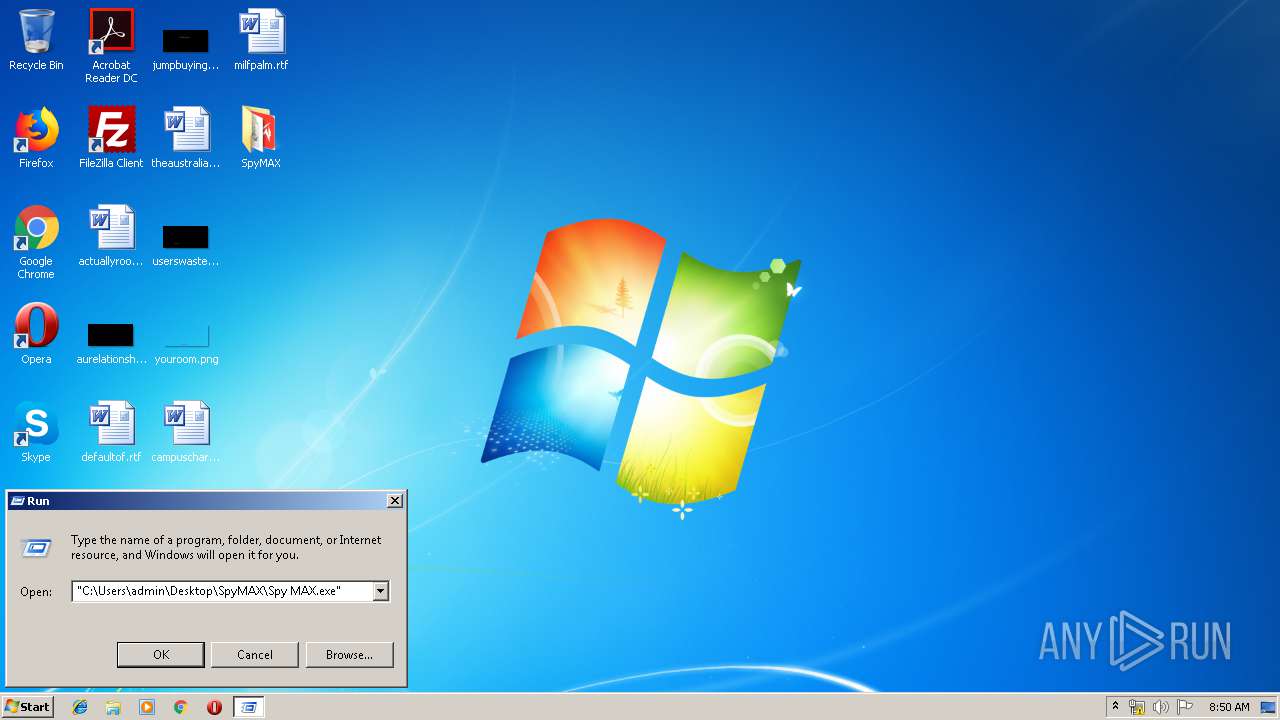The image size is (1280, 720).
Task: Launch Skype desktop shortcut
Action: (x=36, y=432)
